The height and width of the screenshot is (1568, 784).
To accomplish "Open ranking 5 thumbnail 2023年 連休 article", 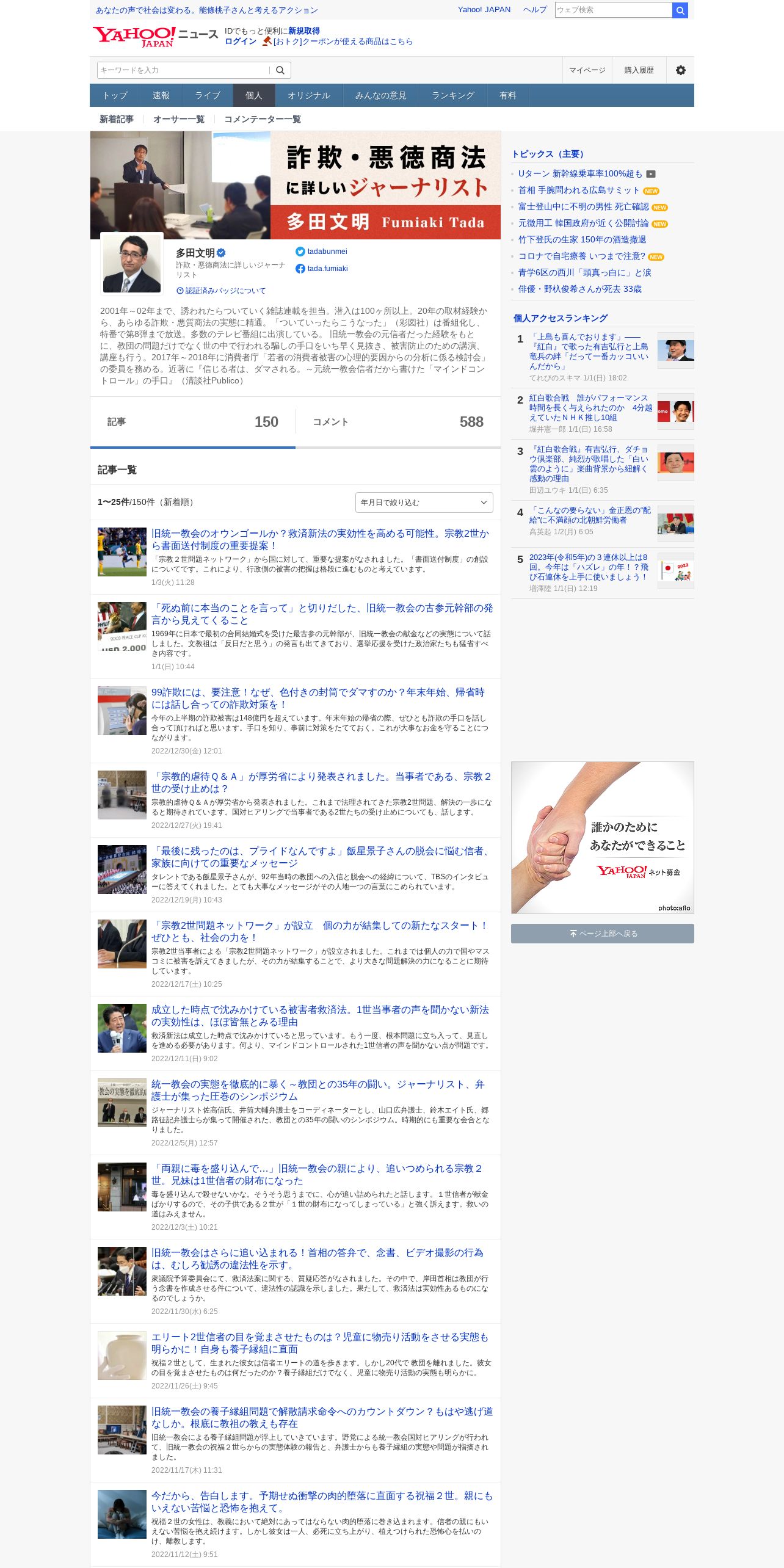I will coord(676,571).
